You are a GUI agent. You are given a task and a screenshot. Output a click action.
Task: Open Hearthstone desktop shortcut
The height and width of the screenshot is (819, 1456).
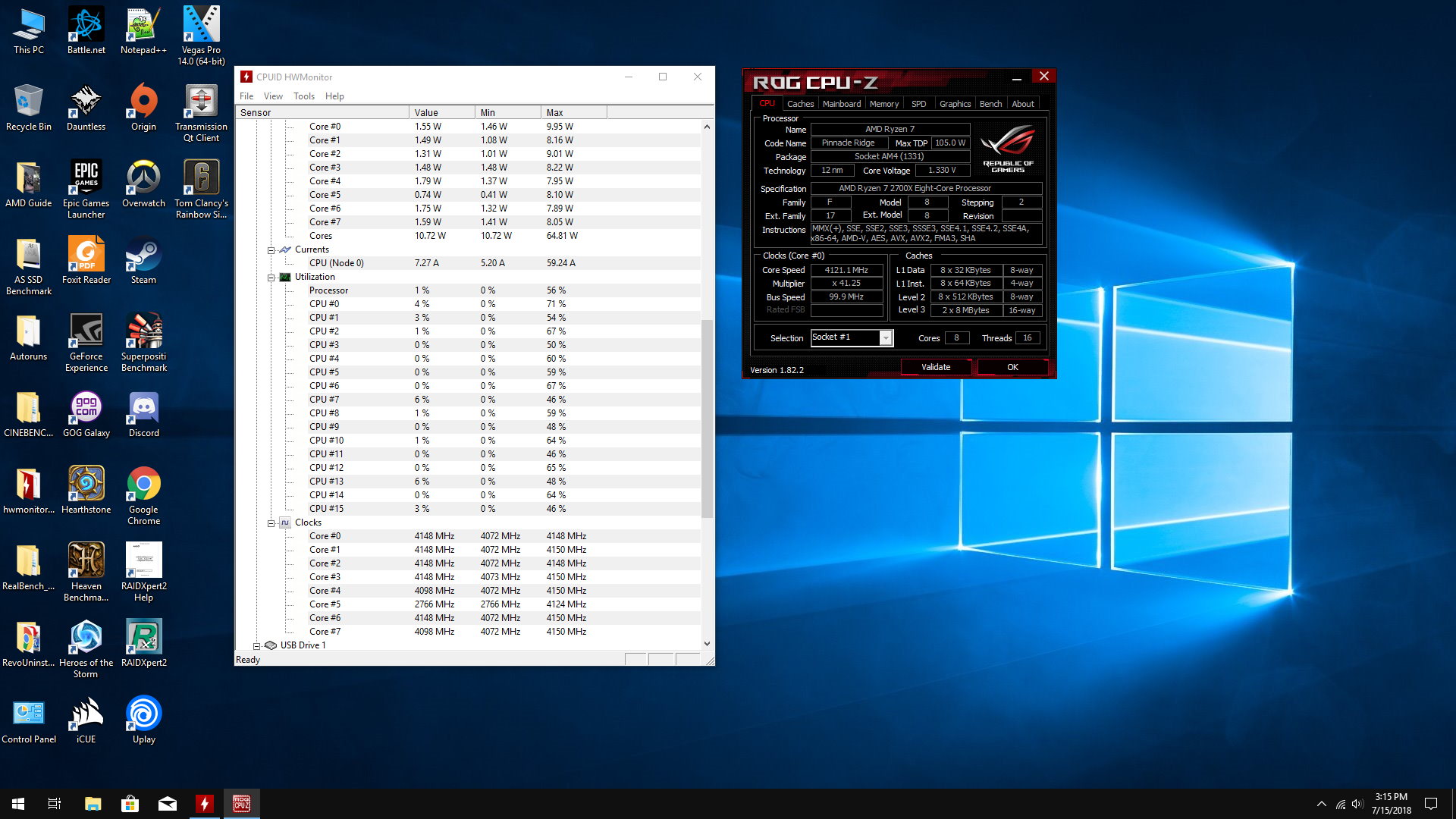(x=86, y=490)
